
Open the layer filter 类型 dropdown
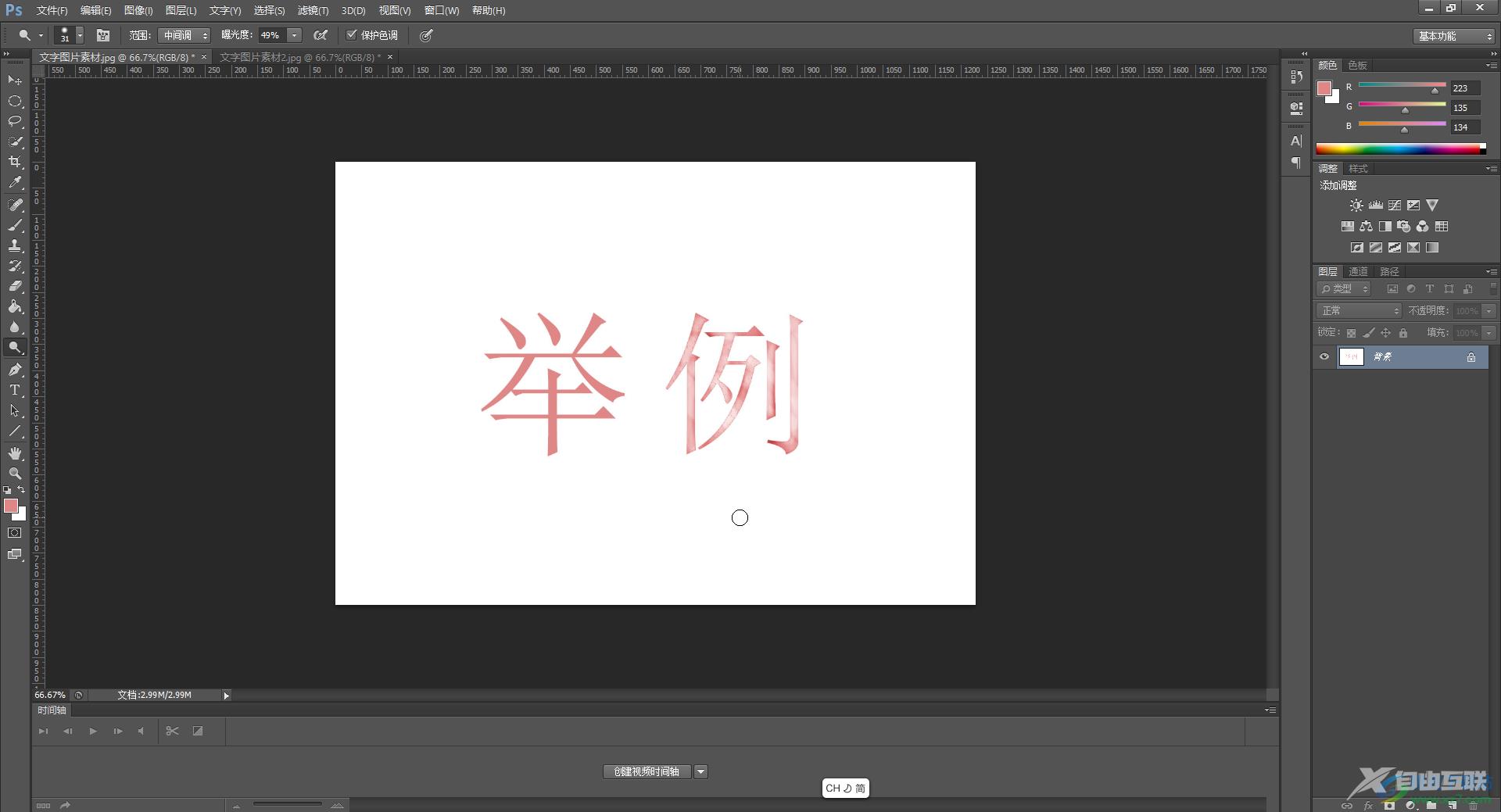point(1345,289)
